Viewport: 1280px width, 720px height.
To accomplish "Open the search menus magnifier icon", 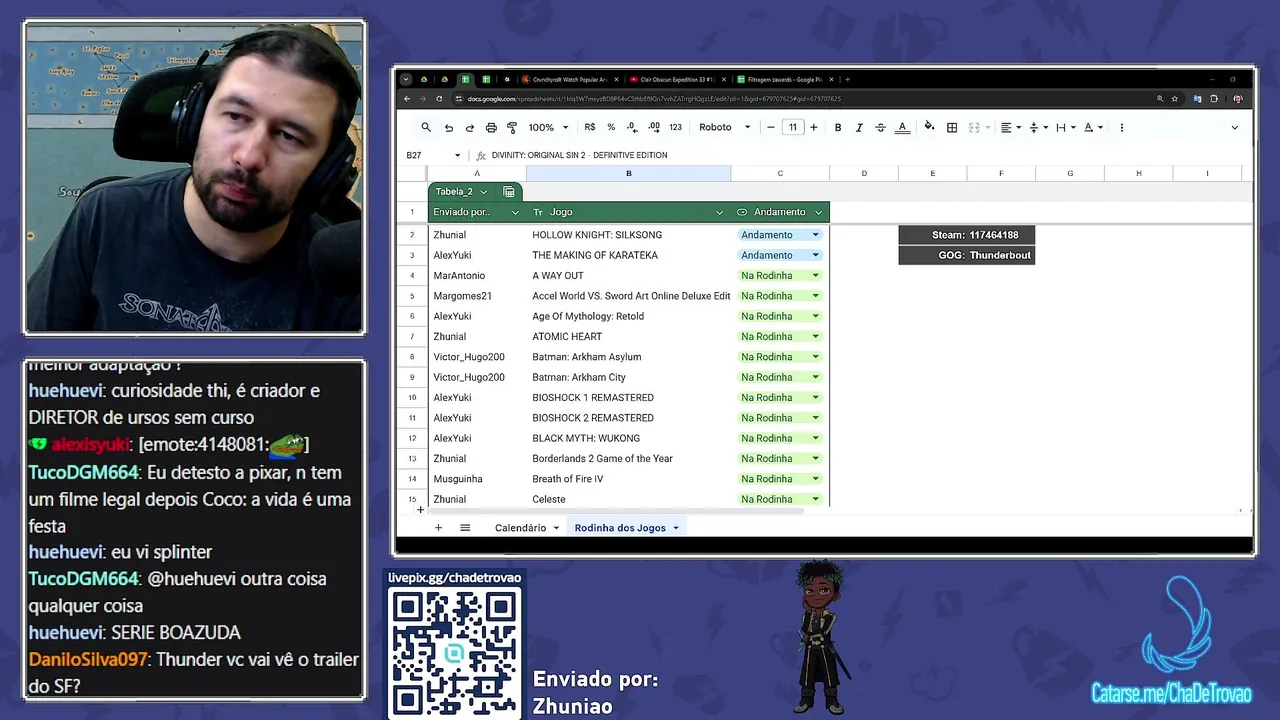I will [426, 127].
